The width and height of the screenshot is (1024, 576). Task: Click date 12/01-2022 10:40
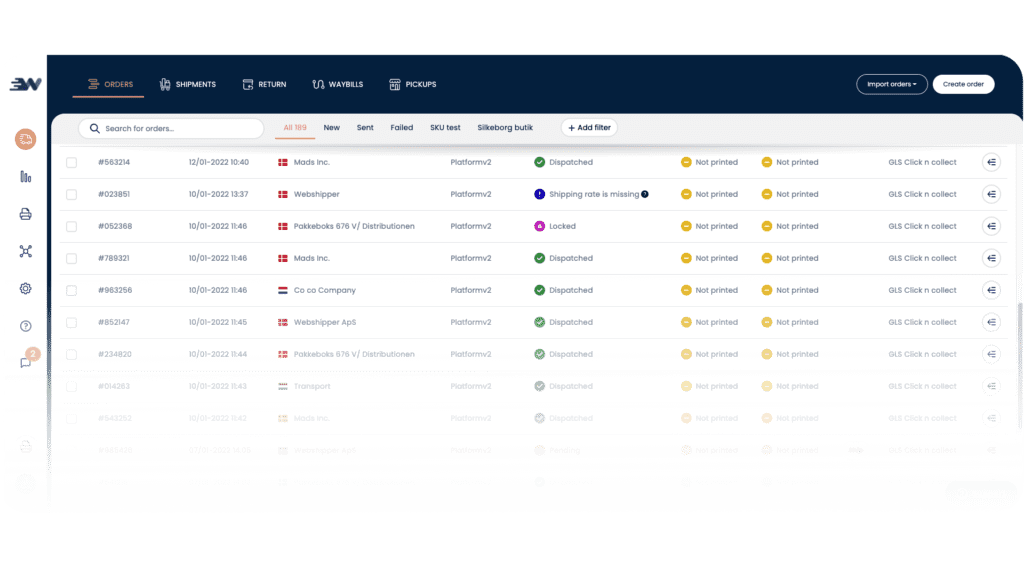tap(219, 162)
